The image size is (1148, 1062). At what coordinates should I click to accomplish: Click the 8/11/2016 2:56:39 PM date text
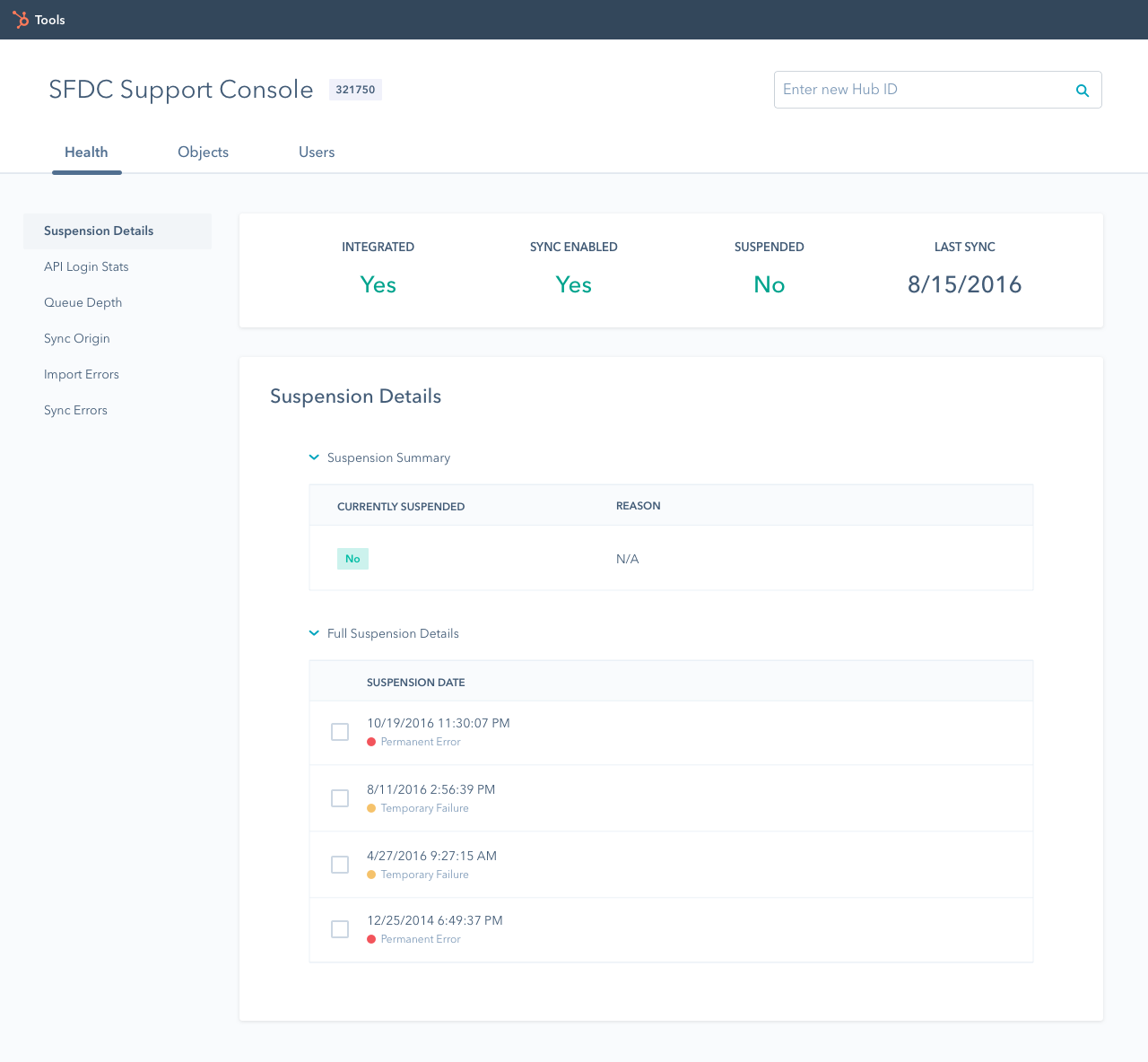(x=430, y=789)
